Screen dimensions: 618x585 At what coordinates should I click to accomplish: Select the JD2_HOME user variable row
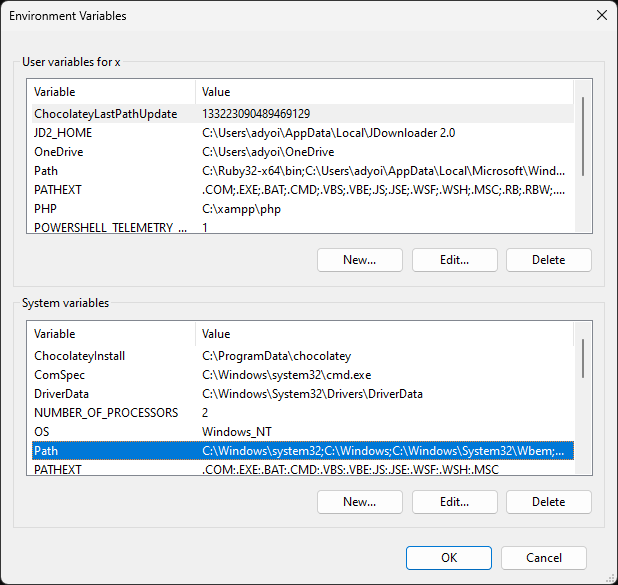[x=303, y=132]
